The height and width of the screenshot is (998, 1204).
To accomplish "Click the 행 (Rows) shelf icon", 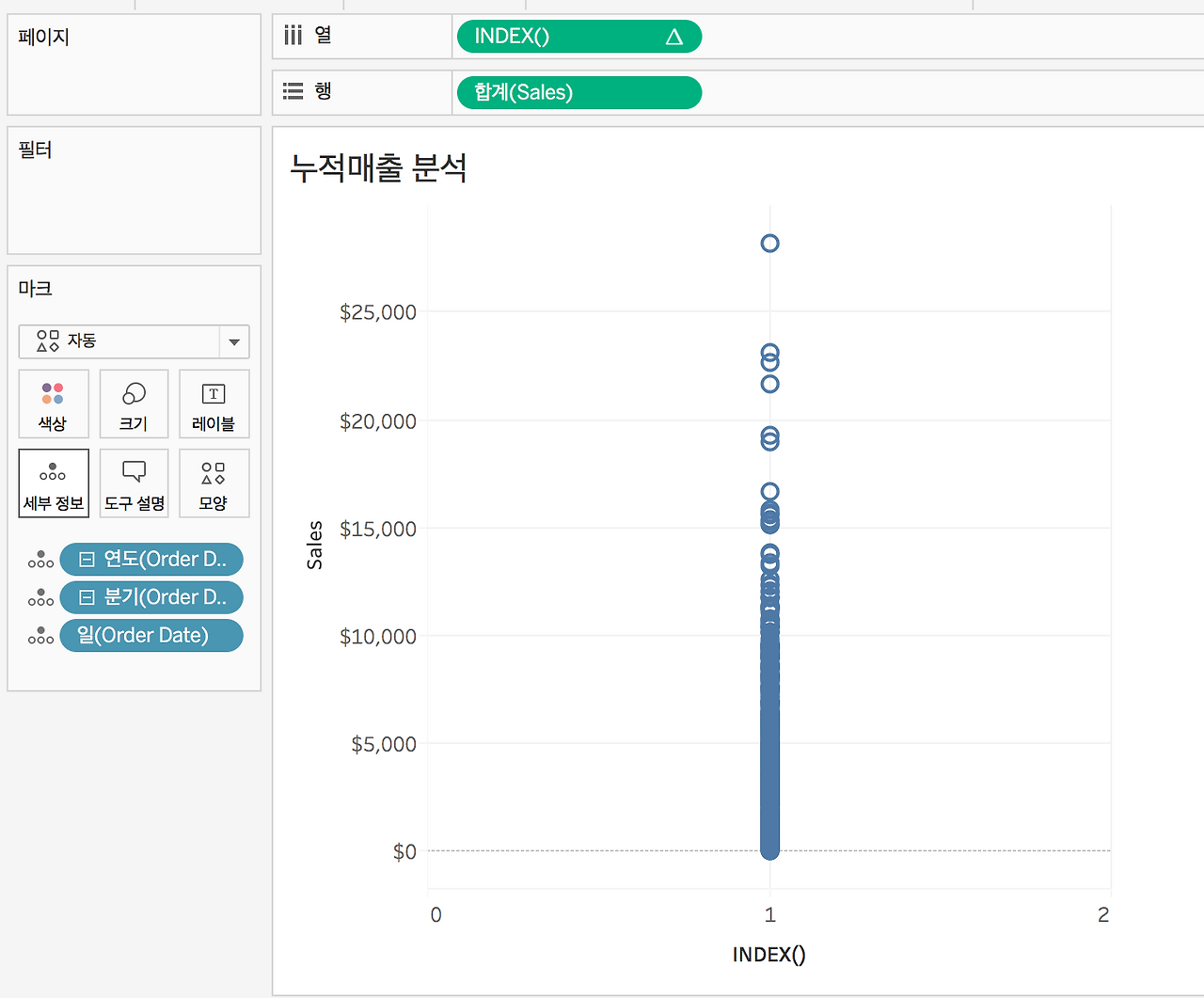I will 293,91.
